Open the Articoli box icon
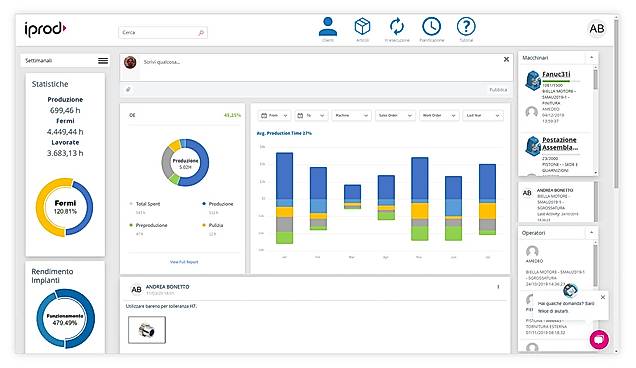The height and width of the screenshot is (368, 636). tap(362, 27)
